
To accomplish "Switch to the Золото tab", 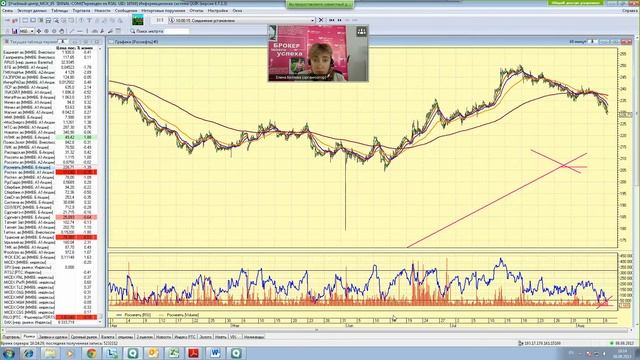I will coord(205,337).
